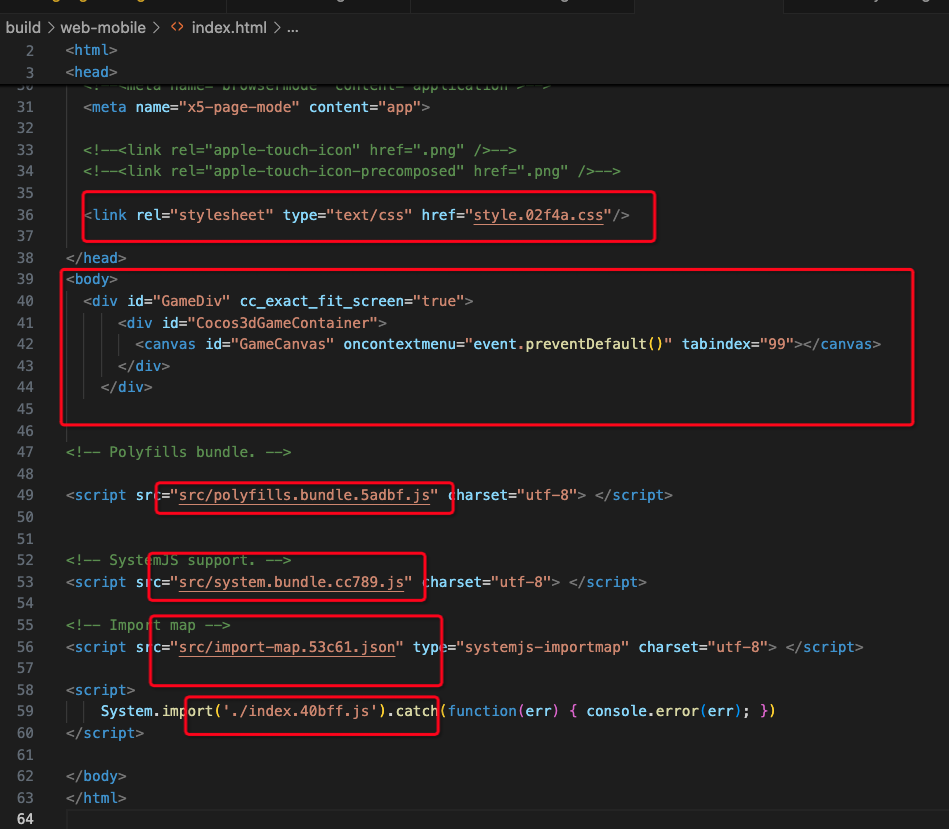Open the web-mobile breadcrumb segment

pos(102,28)
